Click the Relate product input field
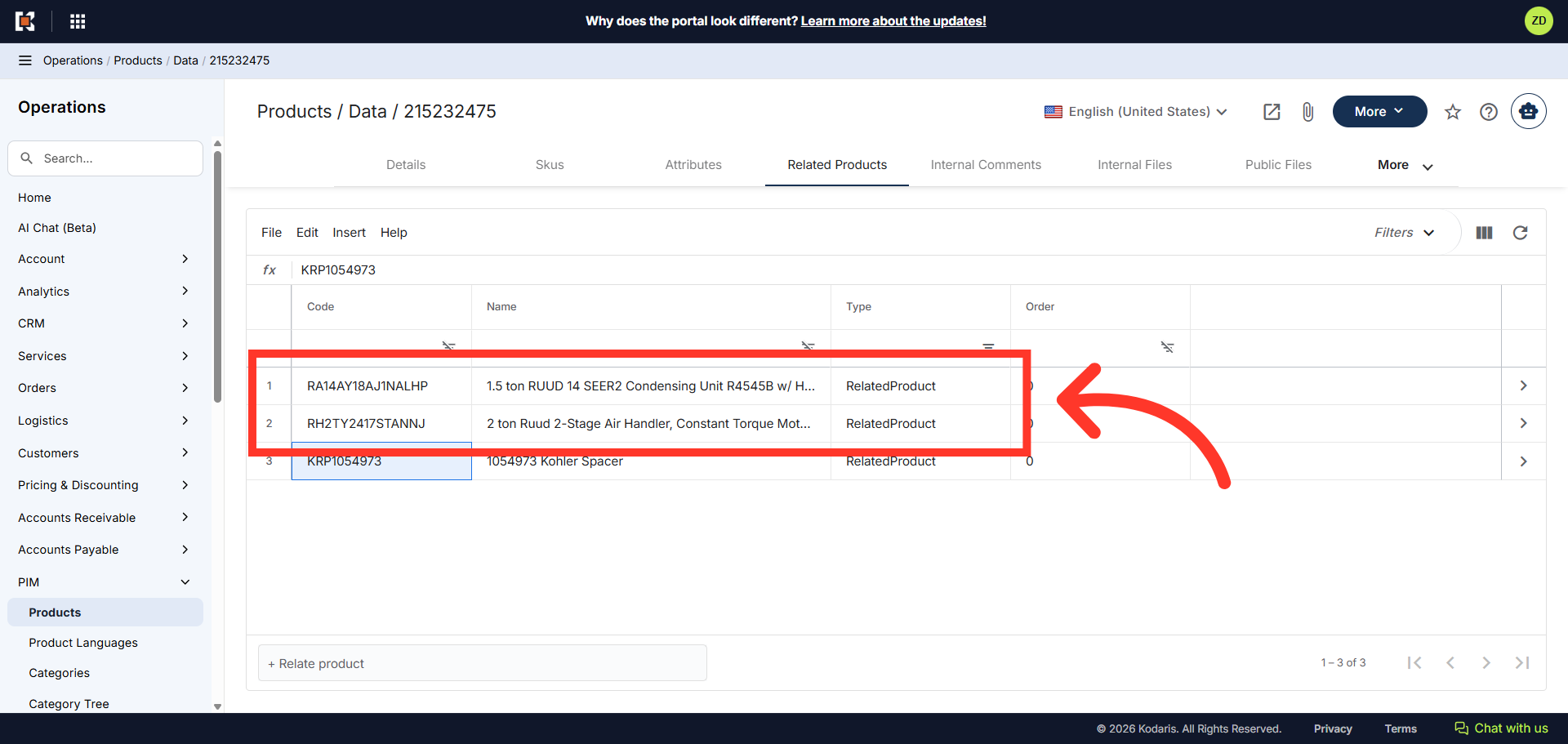Viewport: 1568px width, 744px height. point(482,663)
